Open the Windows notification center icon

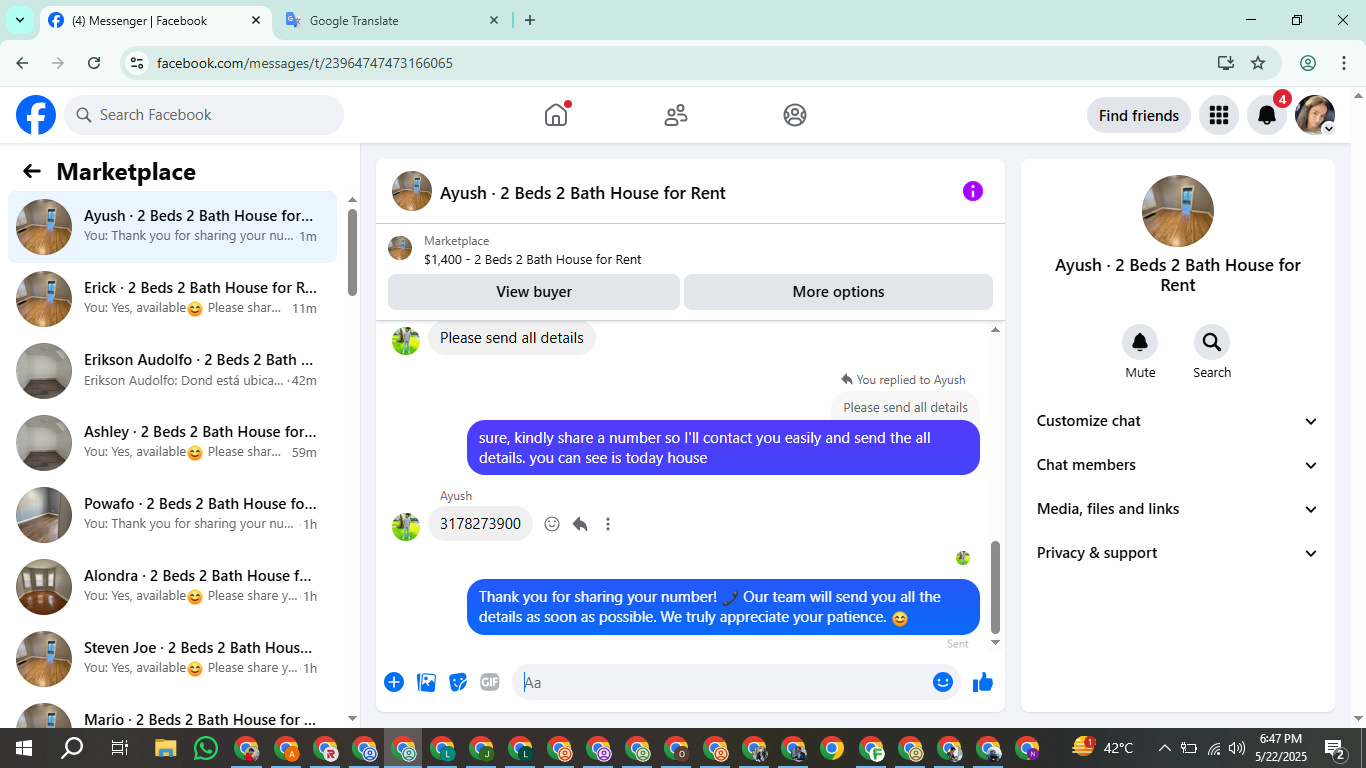(x=1335, y=748)
